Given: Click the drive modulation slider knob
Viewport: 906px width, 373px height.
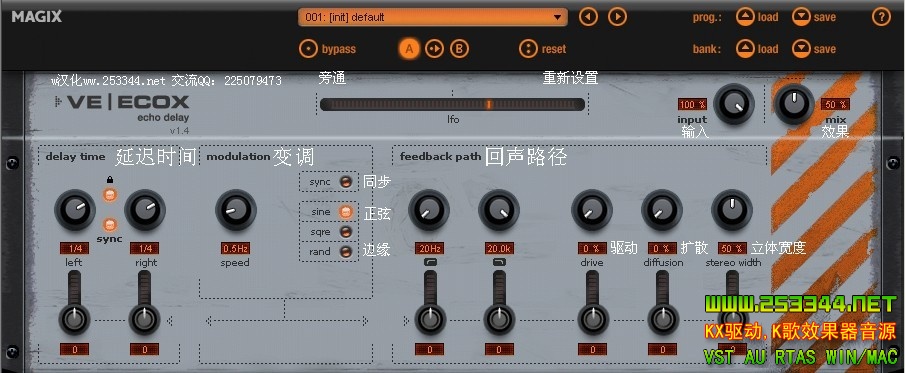Looking at the screenshot, I should 592,319.
